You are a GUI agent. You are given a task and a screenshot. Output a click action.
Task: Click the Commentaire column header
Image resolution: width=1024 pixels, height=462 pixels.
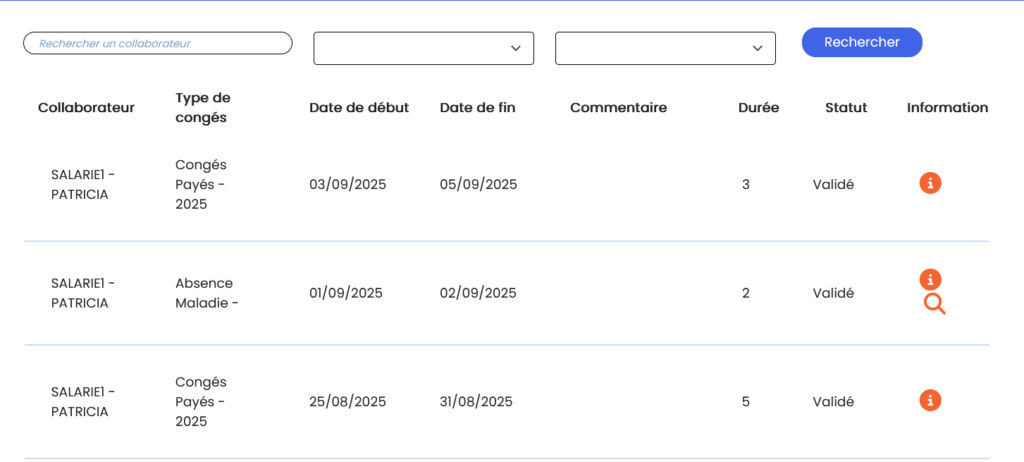[x=618, y=108]
